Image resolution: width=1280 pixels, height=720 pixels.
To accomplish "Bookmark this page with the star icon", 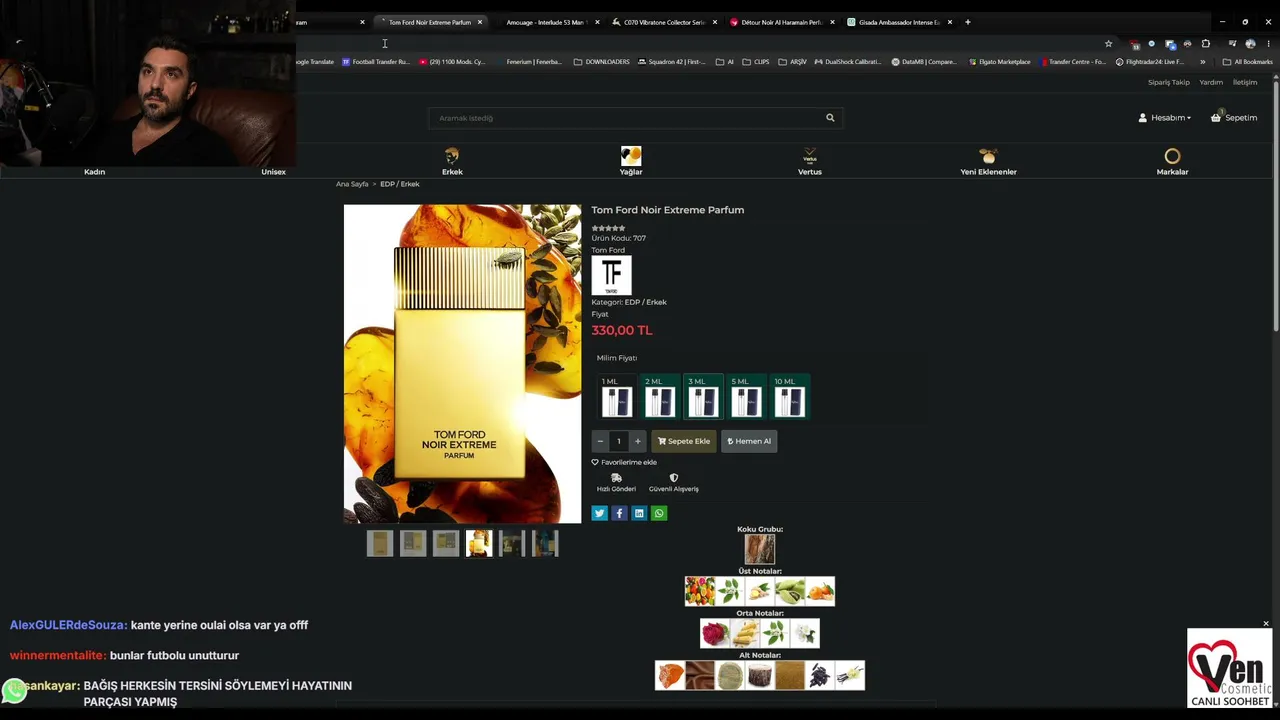I will (1108, 44).
